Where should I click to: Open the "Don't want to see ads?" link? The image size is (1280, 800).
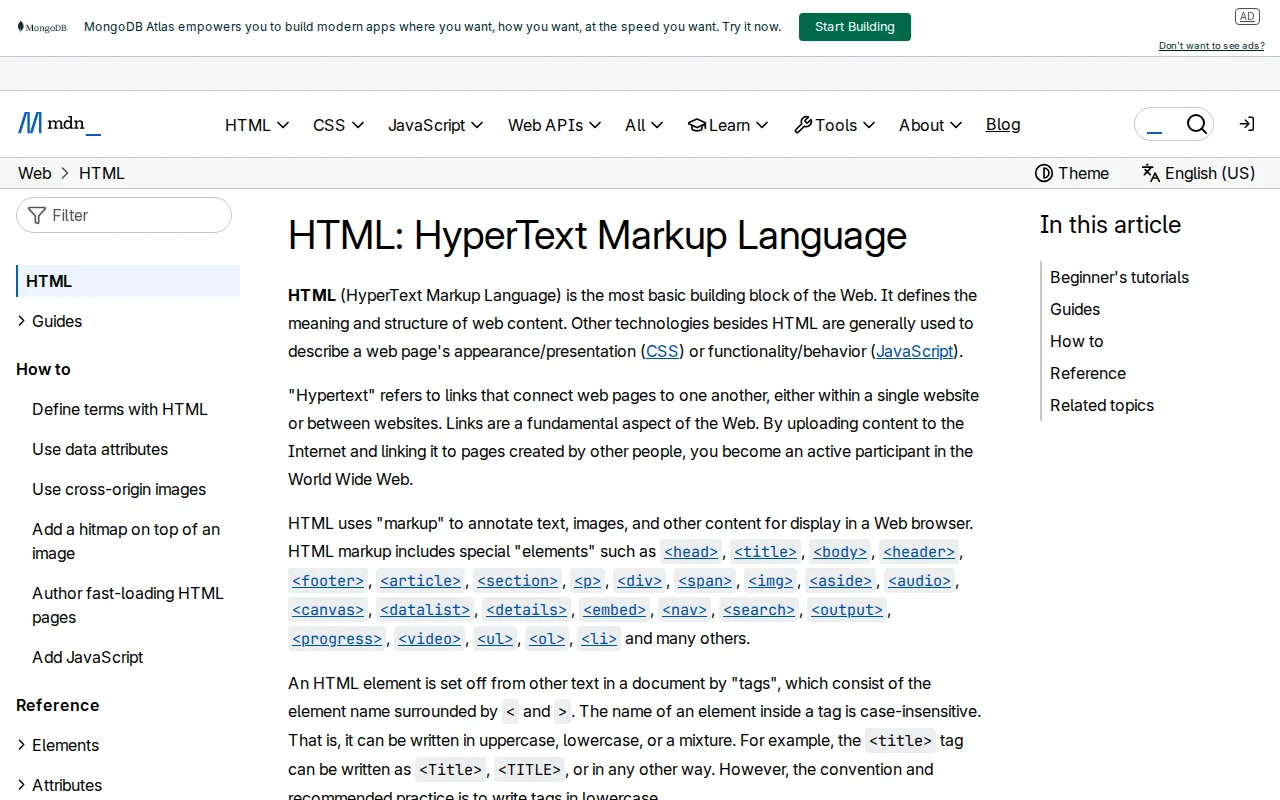pyautogui.click(x=1211, y=45)
